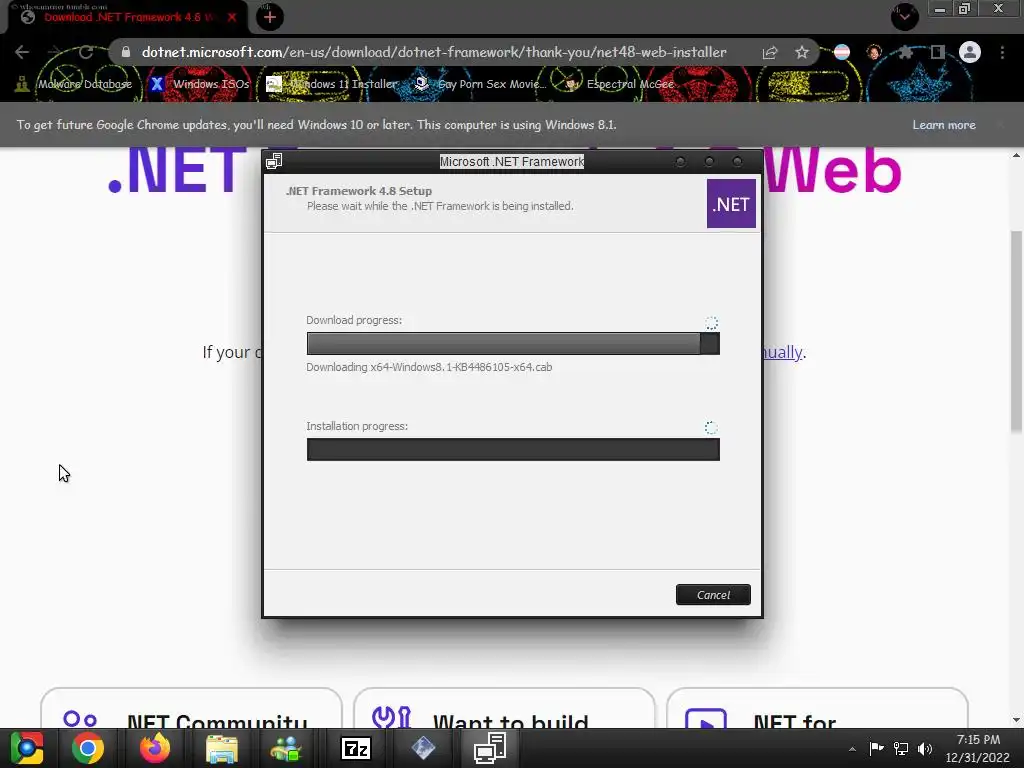Click the striped flag extension icon

click(842, 52)
